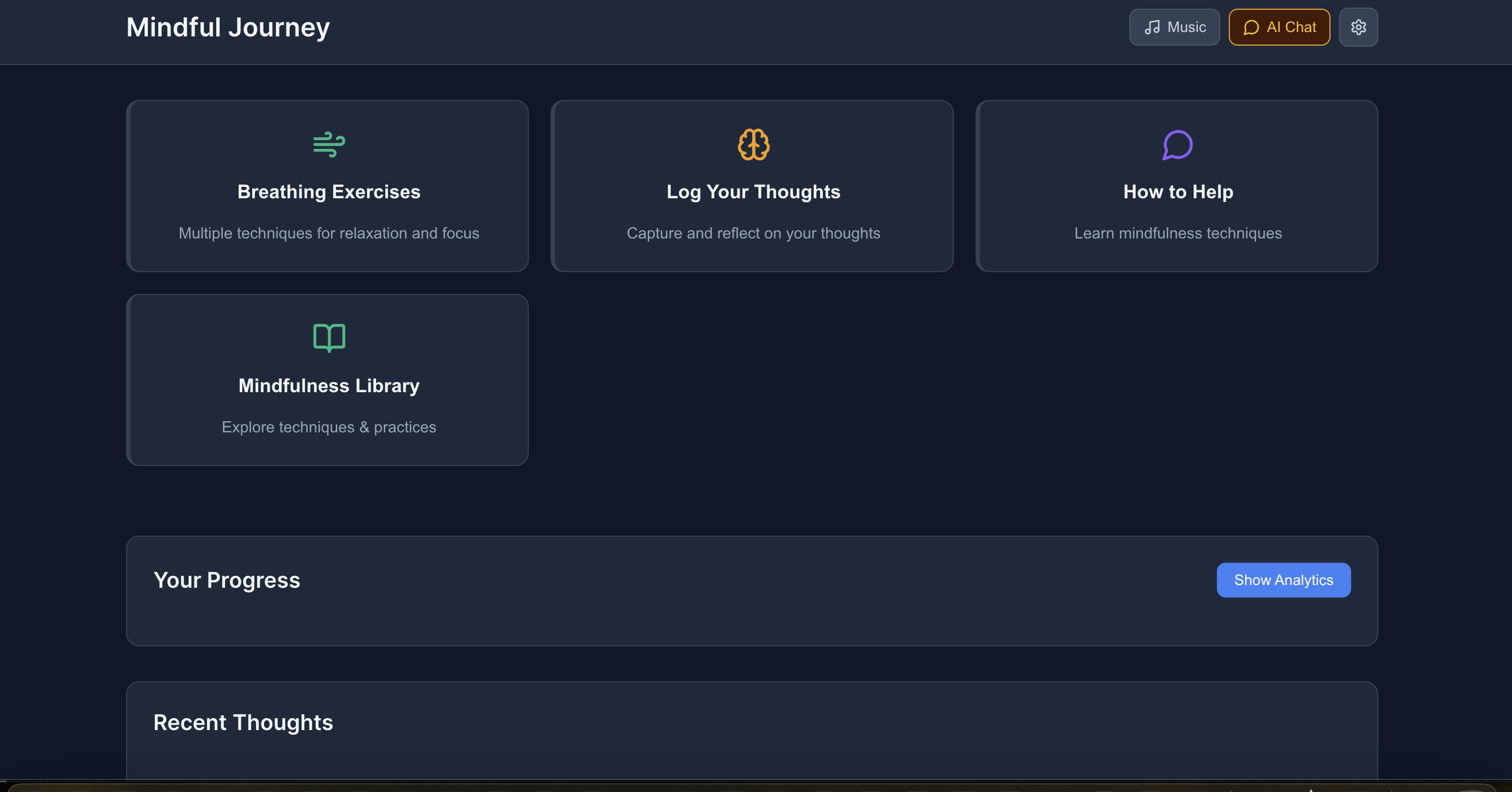The width and height of the screenshot is (1512, 792).
Task: Open the How to Help heading
Action: click(1177, 192)
